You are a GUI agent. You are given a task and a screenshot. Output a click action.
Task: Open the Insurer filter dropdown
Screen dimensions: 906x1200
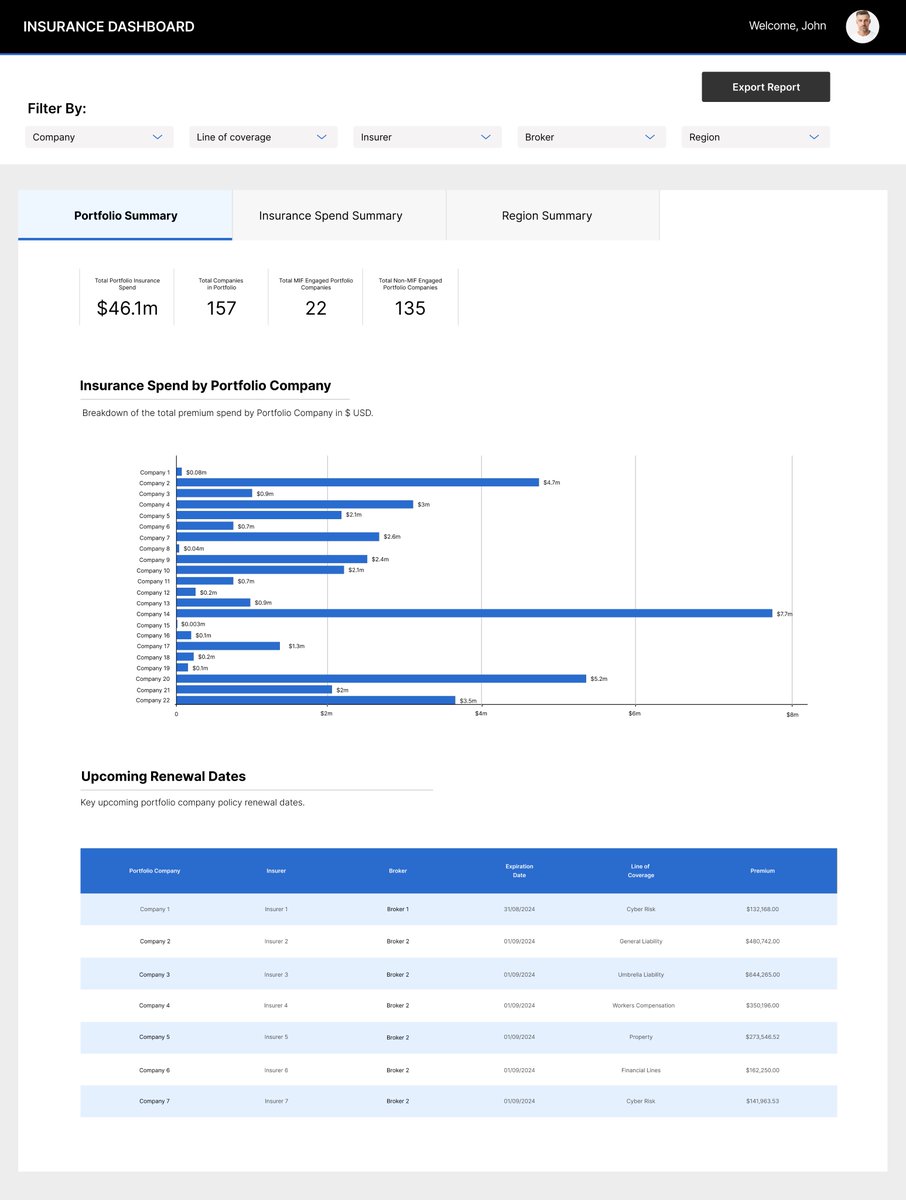(x=427, y=137)
